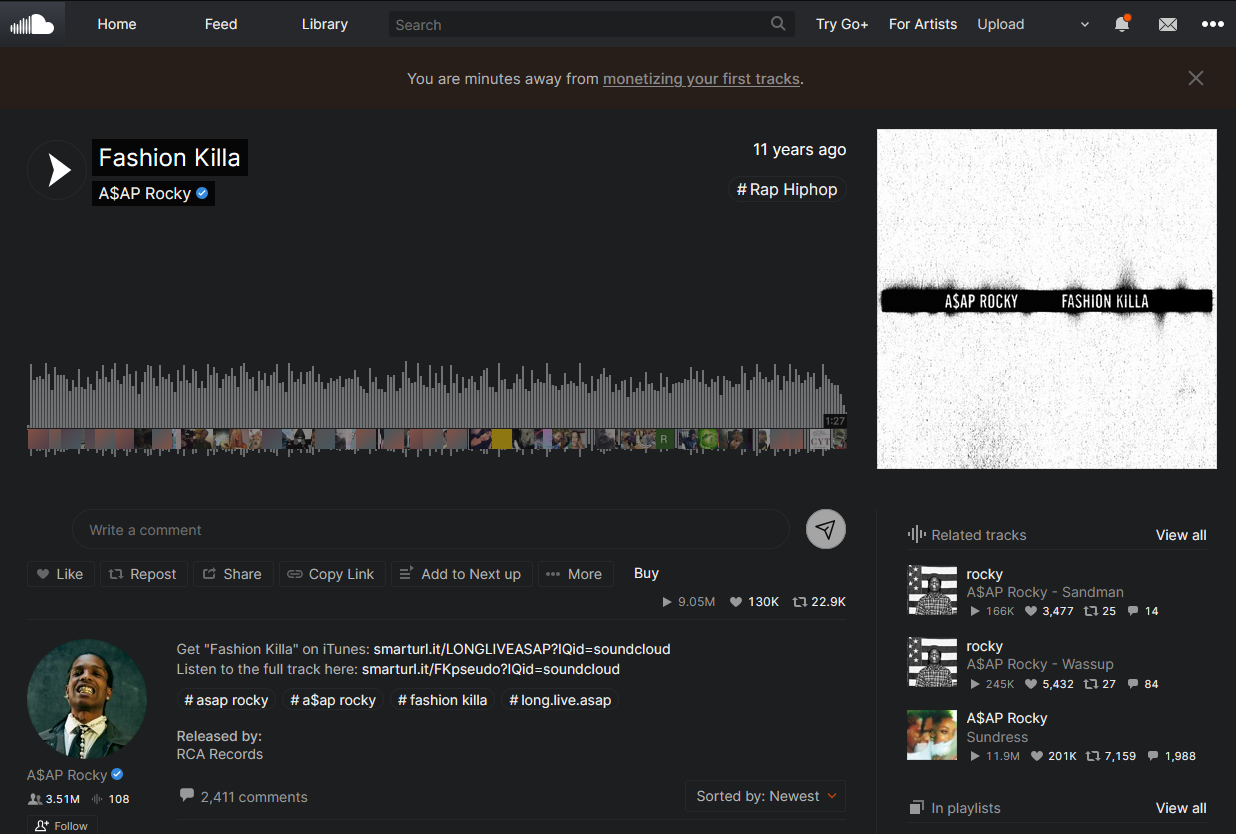Click the 2,411 comments heading
The height and width of the screenshot is (834, 1236).
[243, 797]
